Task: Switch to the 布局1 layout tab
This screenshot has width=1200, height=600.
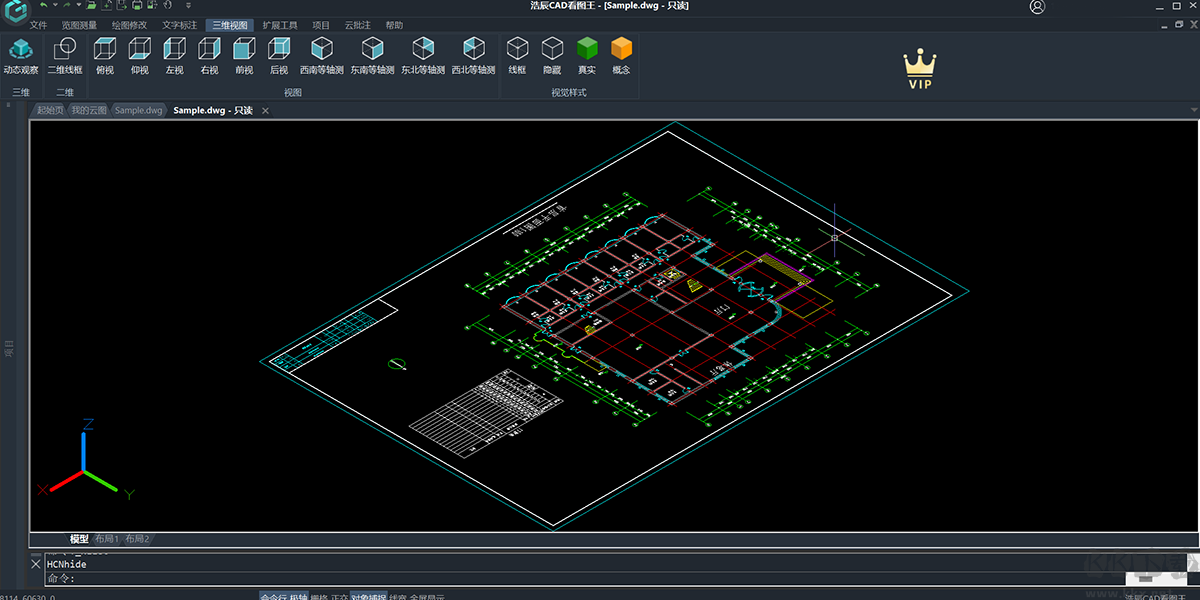Action: tap(107, 539)
